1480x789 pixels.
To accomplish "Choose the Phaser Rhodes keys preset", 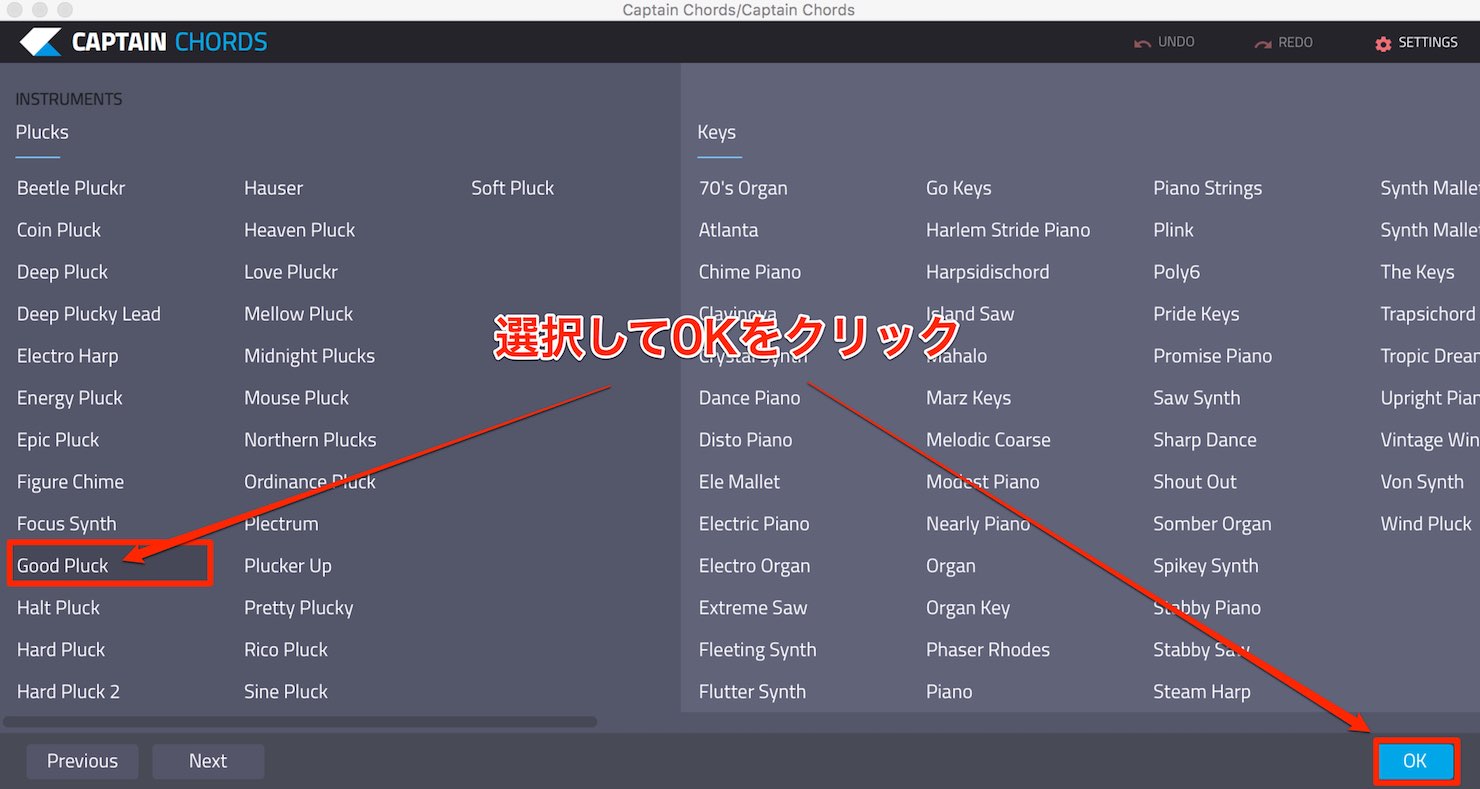I will 988,650.
